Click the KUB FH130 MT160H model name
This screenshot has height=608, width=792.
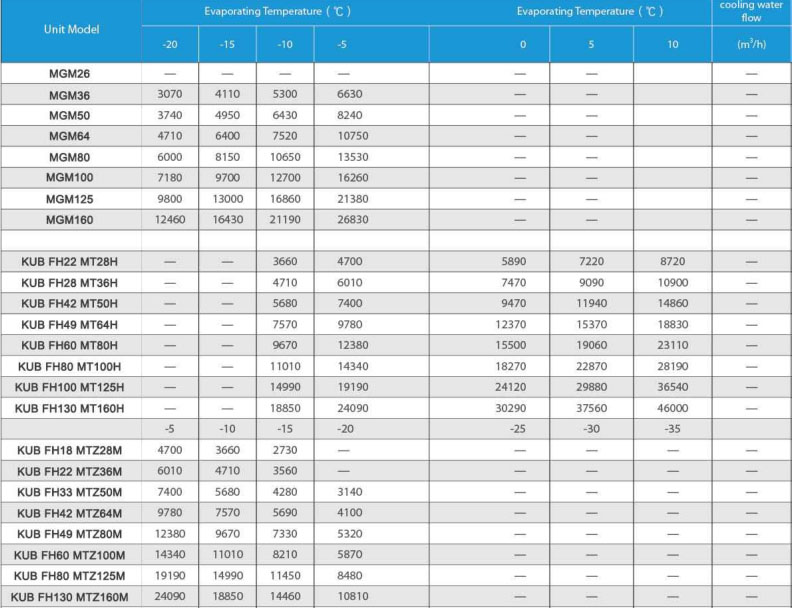[x=70, y=408]
